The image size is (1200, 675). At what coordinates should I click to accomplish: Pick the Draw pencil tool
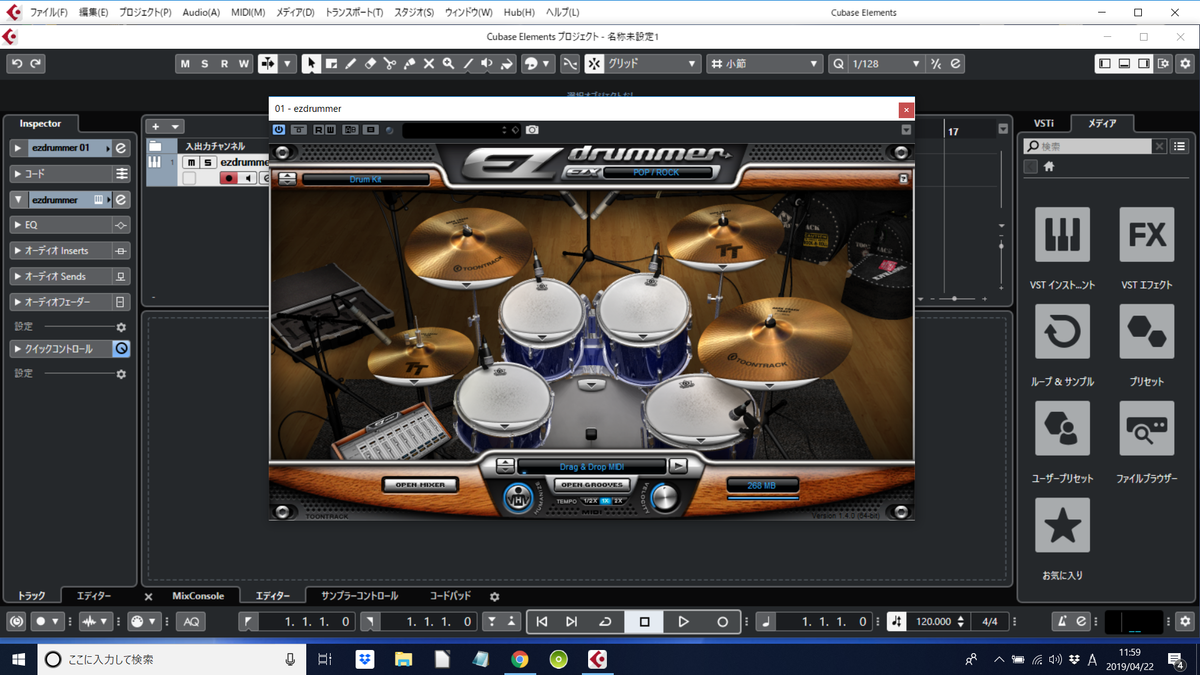click(351, 63)
